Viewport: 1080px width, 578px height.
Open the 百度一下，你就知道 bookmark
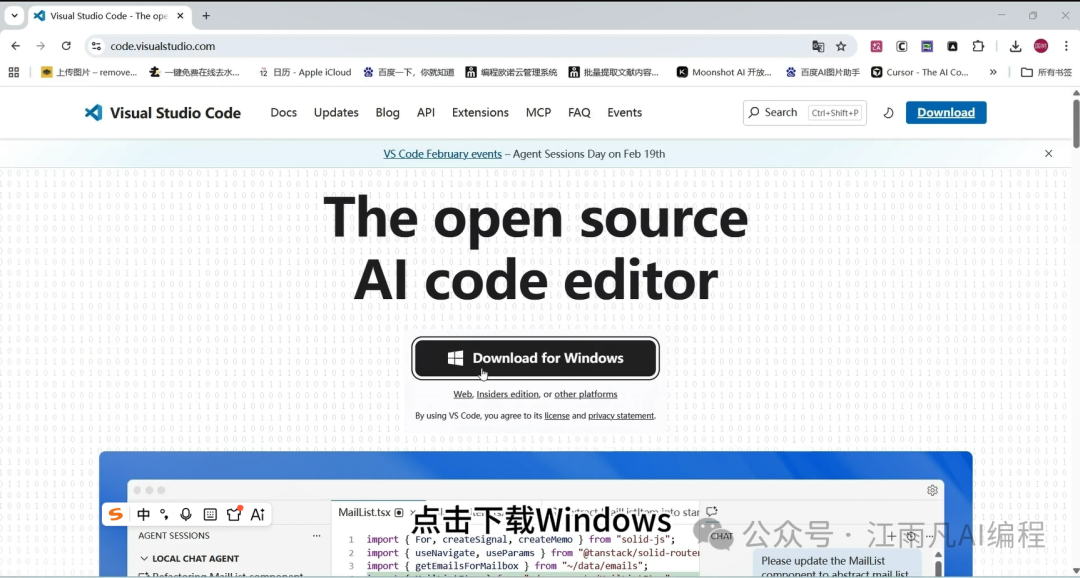tap(408, 72)
